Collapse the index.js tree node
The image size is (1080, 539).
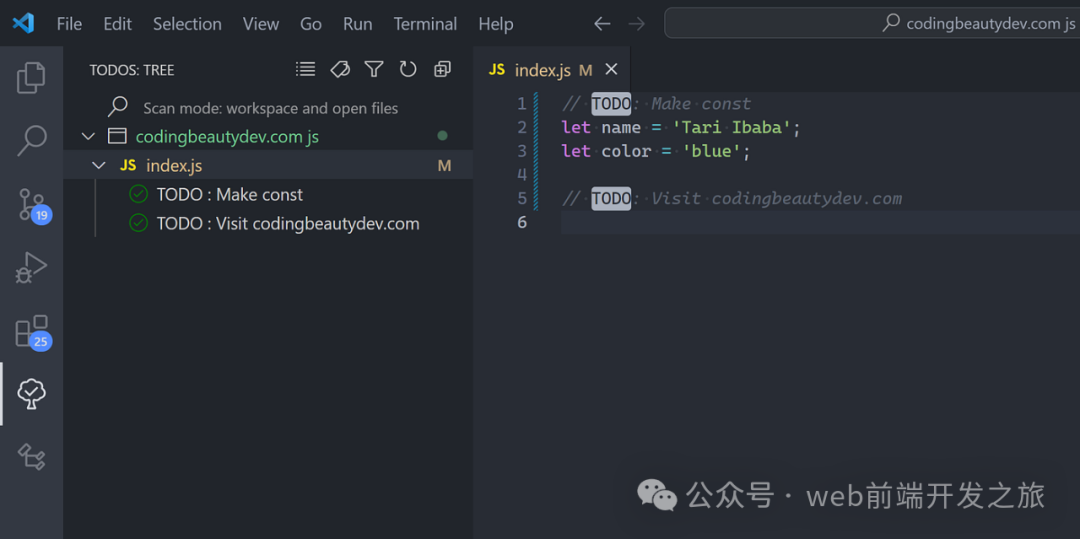click(x=99, y=165)
